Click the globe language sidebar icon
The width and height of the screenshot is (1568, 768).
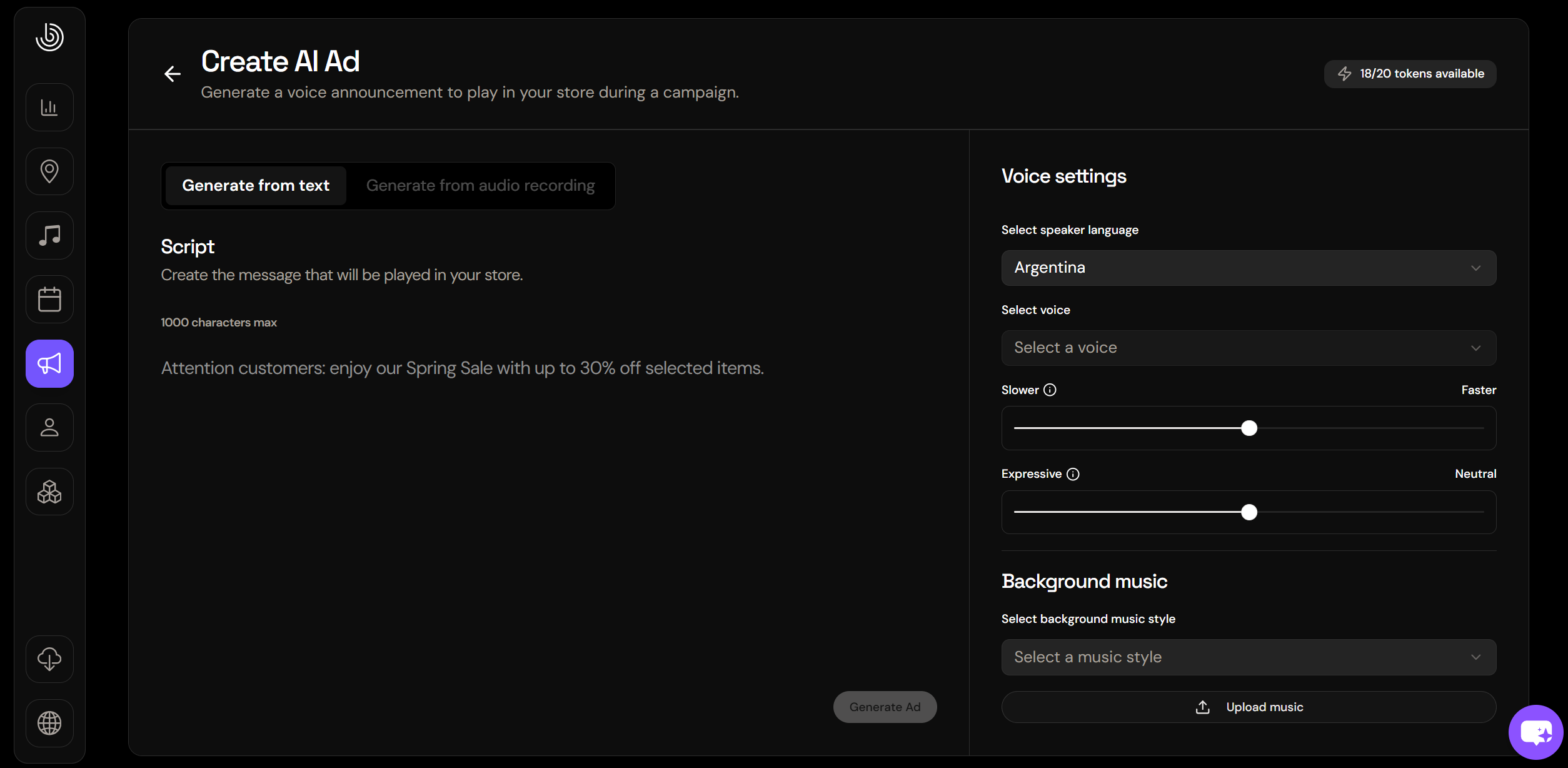[49, 724]
